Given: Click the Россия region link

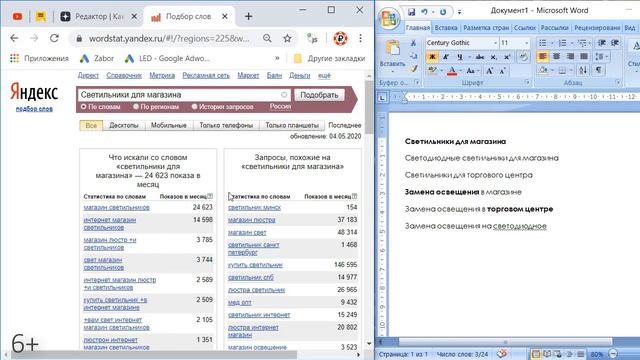Looking at the screenshot, I should 280,107.
